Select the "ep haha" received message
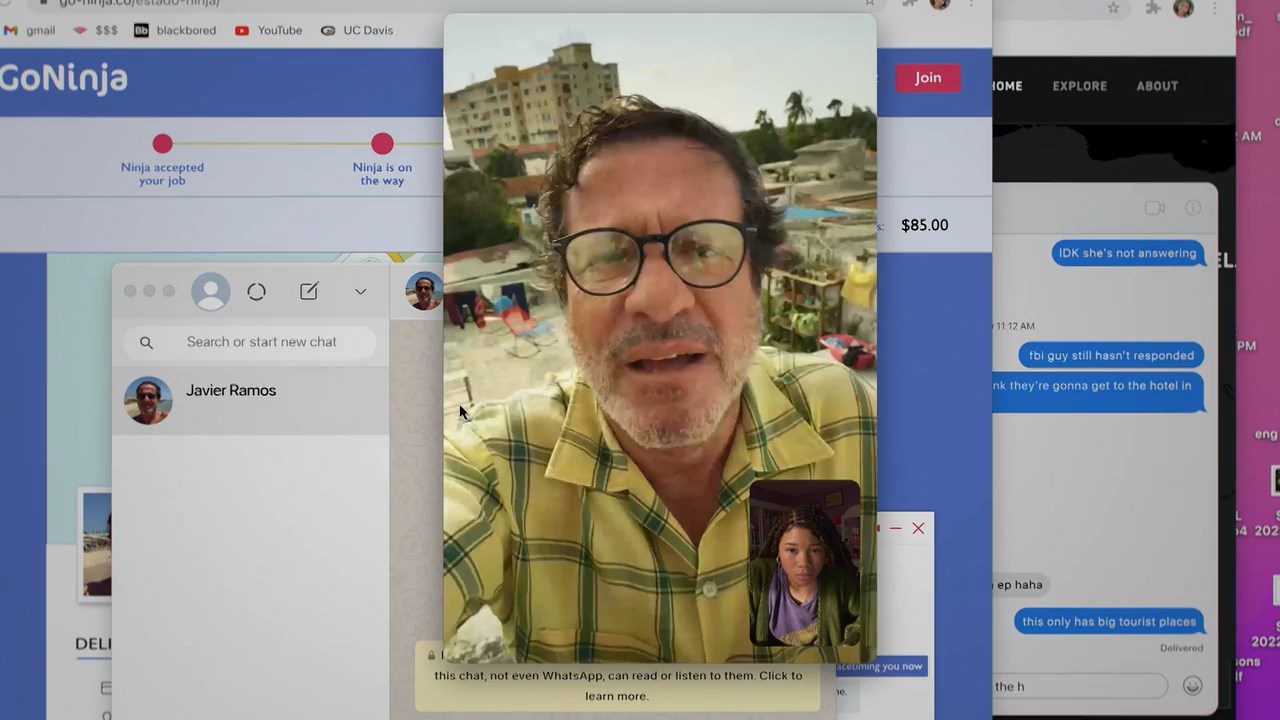Image resolution: width=1280 pixels, height=720 pixels. [1020, 585]
